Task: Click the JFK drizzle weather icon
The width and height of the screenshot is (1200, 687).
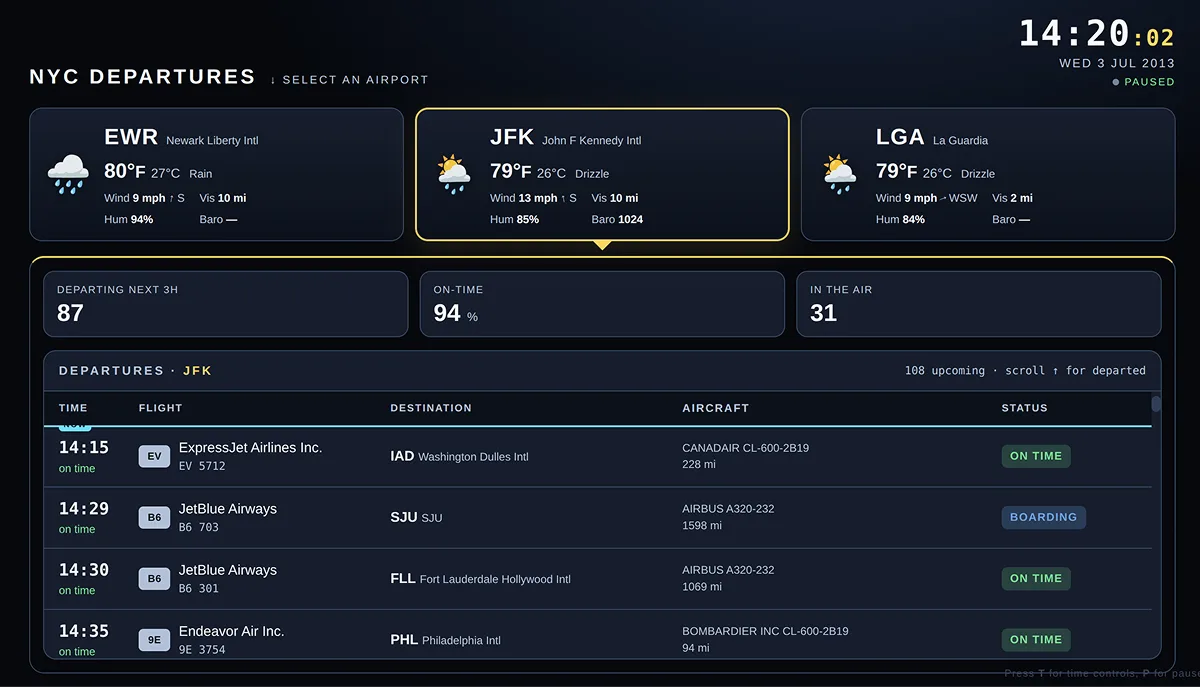Action: click(x=454, y=174)
